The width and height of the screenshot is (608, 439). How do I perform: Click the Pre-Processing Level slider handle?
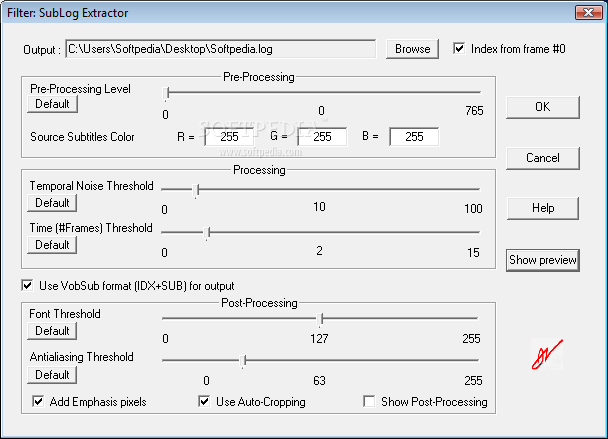[x=166, y=93]
